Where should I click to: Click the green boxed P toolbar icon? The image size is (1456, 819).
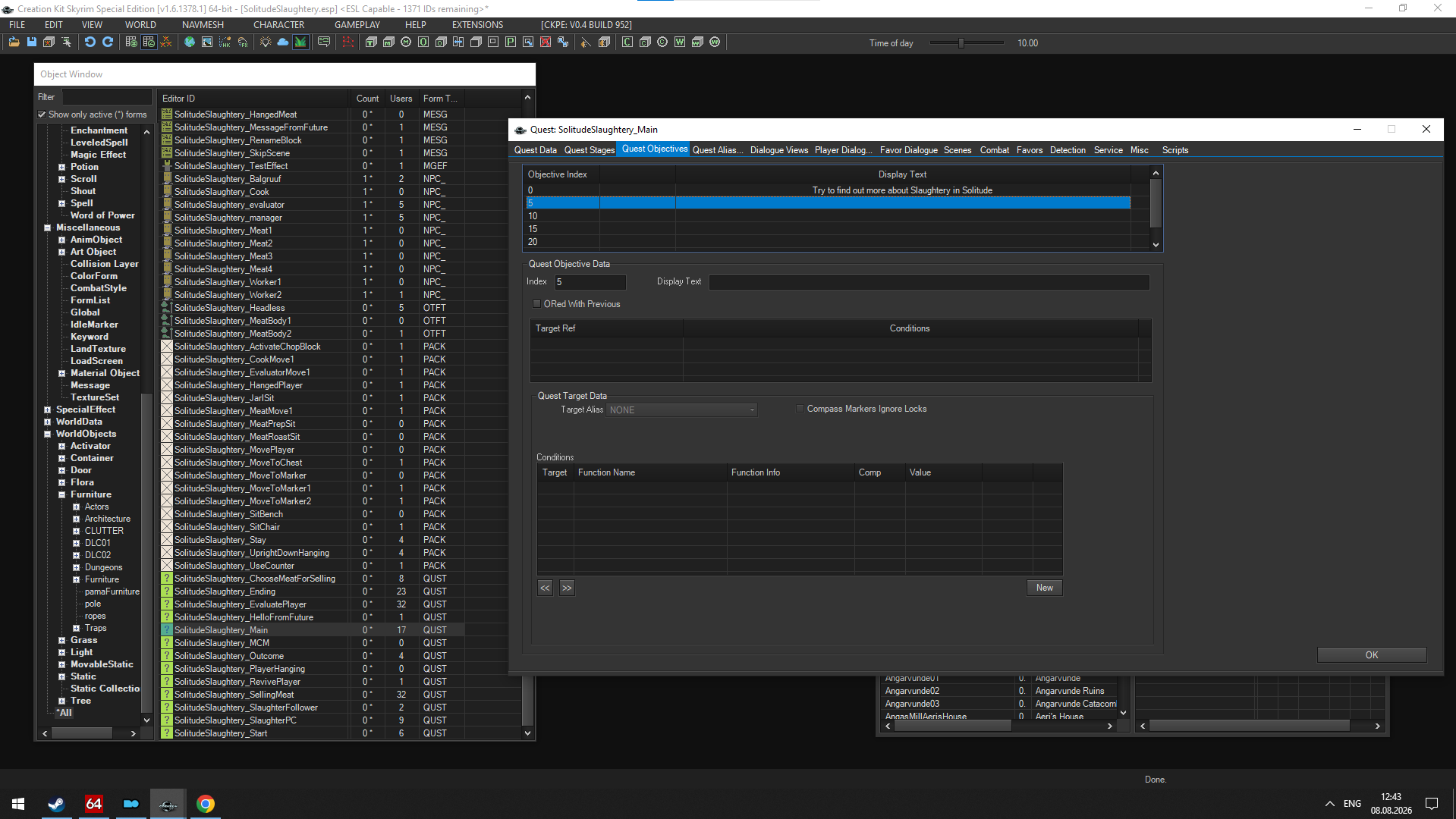point(511,42)
